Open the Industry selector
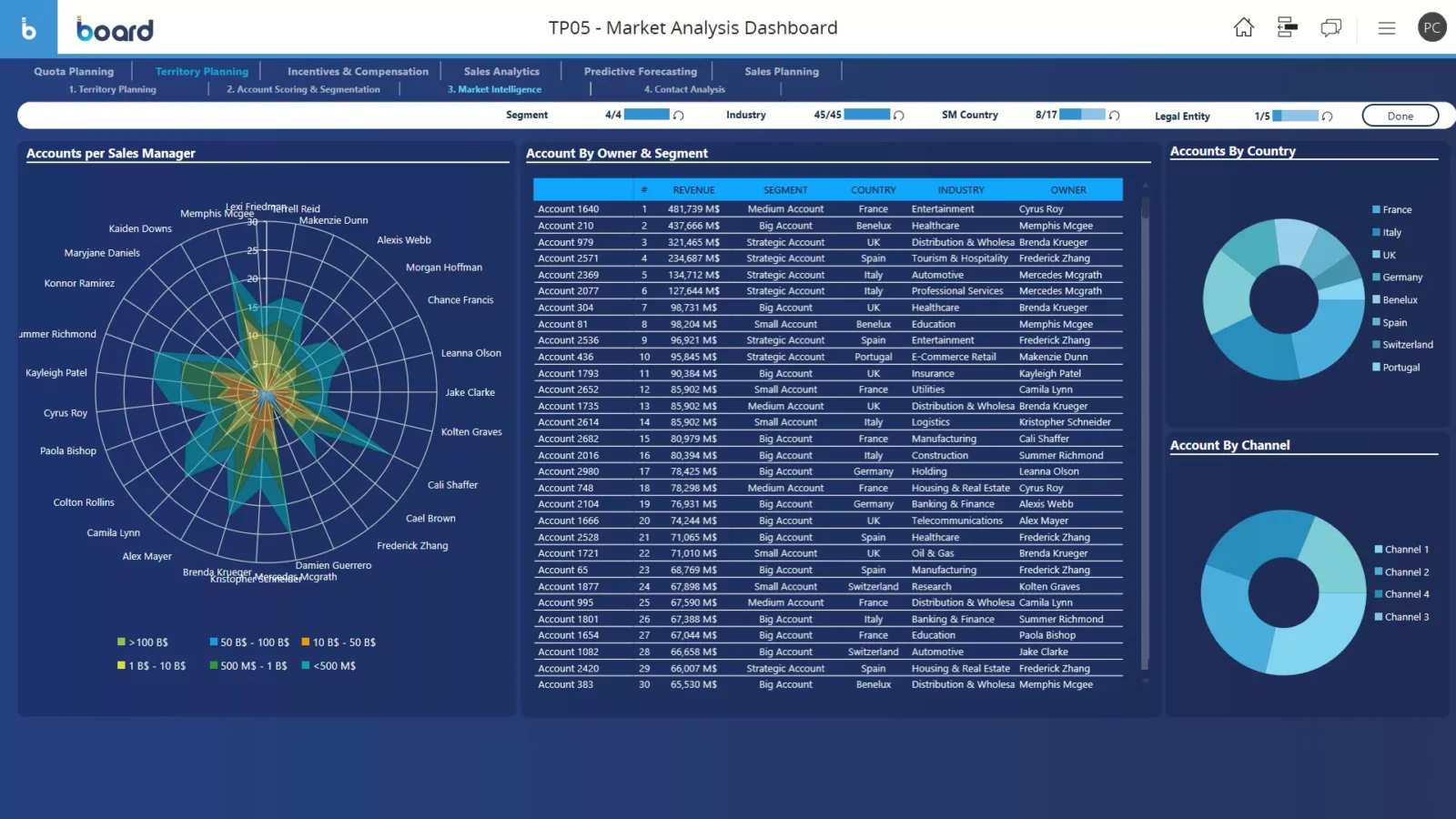The width and height of the screenshot is (1456, 819). [745, 116]
